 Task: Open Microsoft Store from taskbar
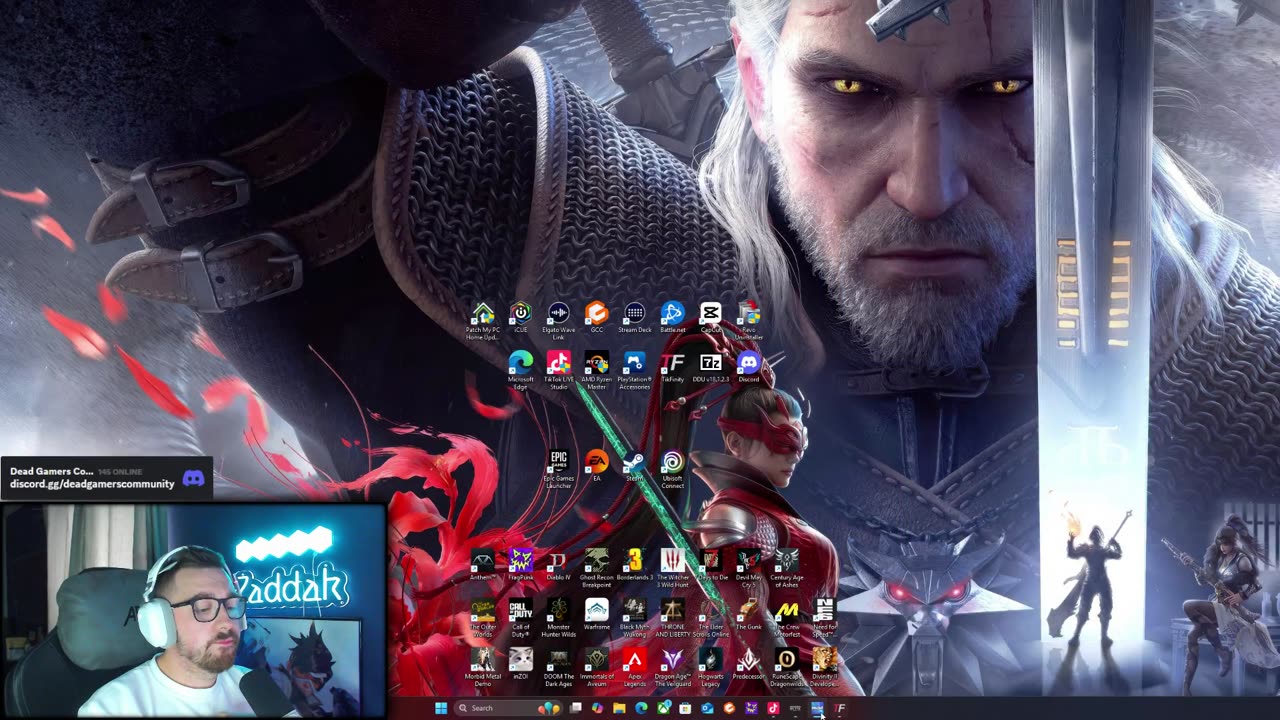point(685,708)
